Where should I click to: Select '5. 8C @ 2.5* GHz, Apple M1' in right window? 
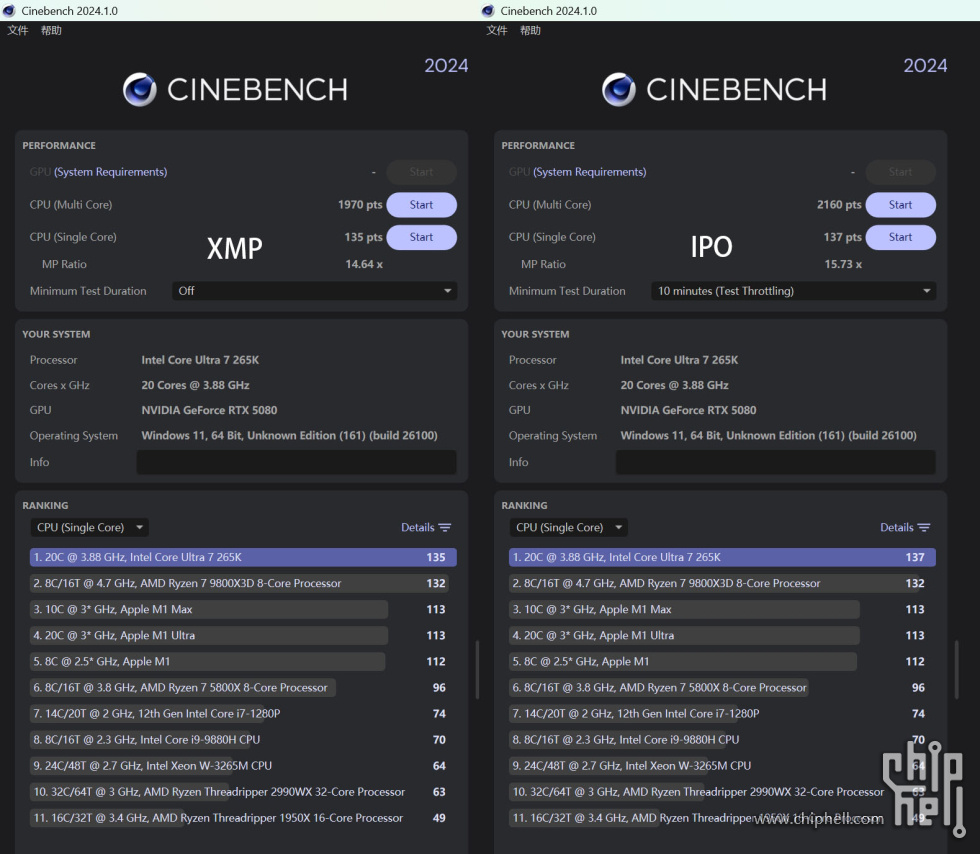click(x=722, y=661)
